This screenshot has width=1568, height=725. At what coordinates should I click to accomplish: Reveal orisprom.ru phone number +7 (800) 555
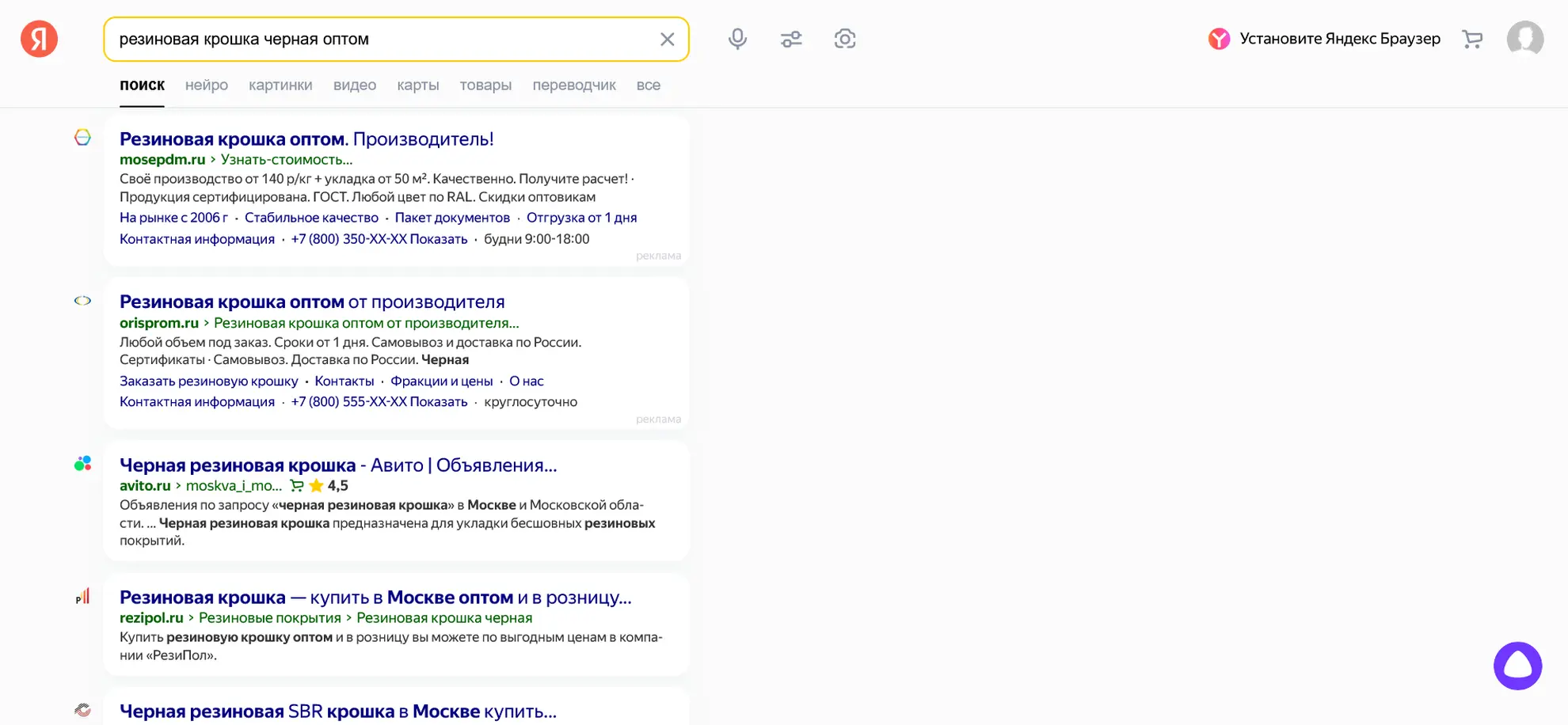click(379, 402)
